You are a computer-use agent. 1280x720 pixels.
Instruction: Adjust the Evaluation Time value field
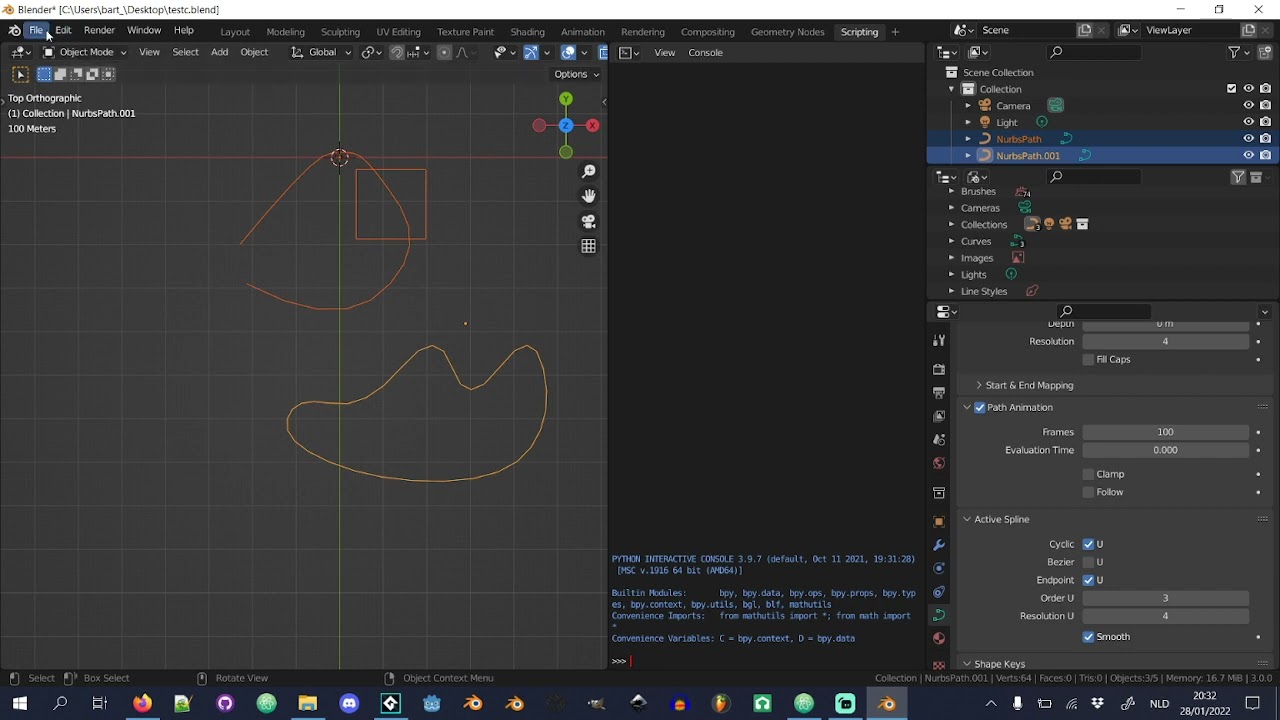click(1165, 450)
